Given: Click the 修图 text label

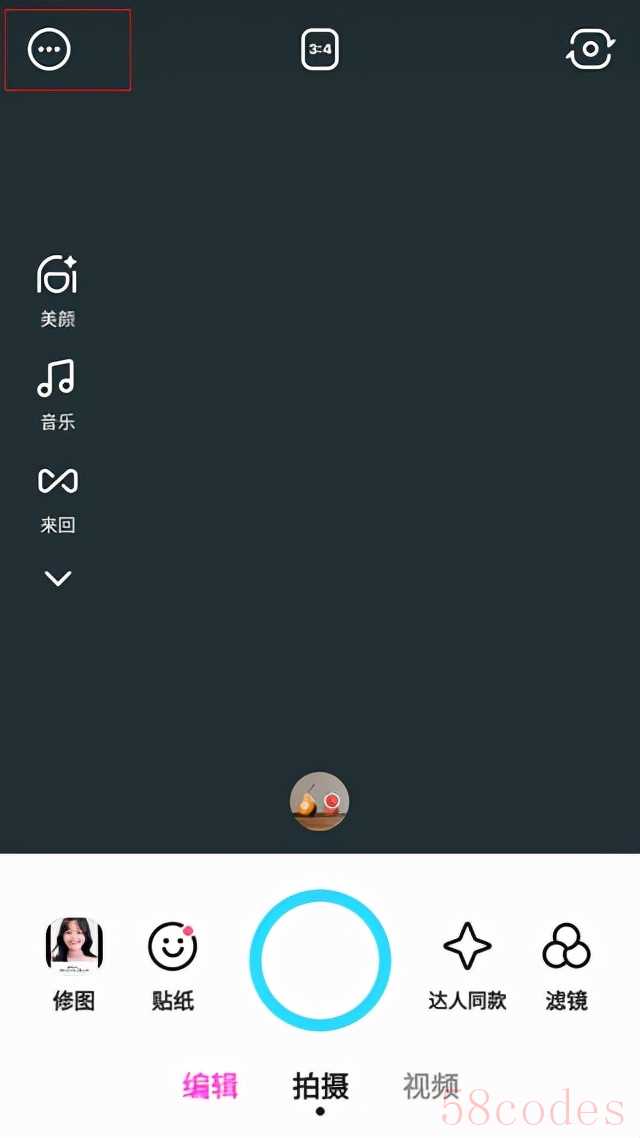Looking at the screenshot, I should tap(74, 1001).
